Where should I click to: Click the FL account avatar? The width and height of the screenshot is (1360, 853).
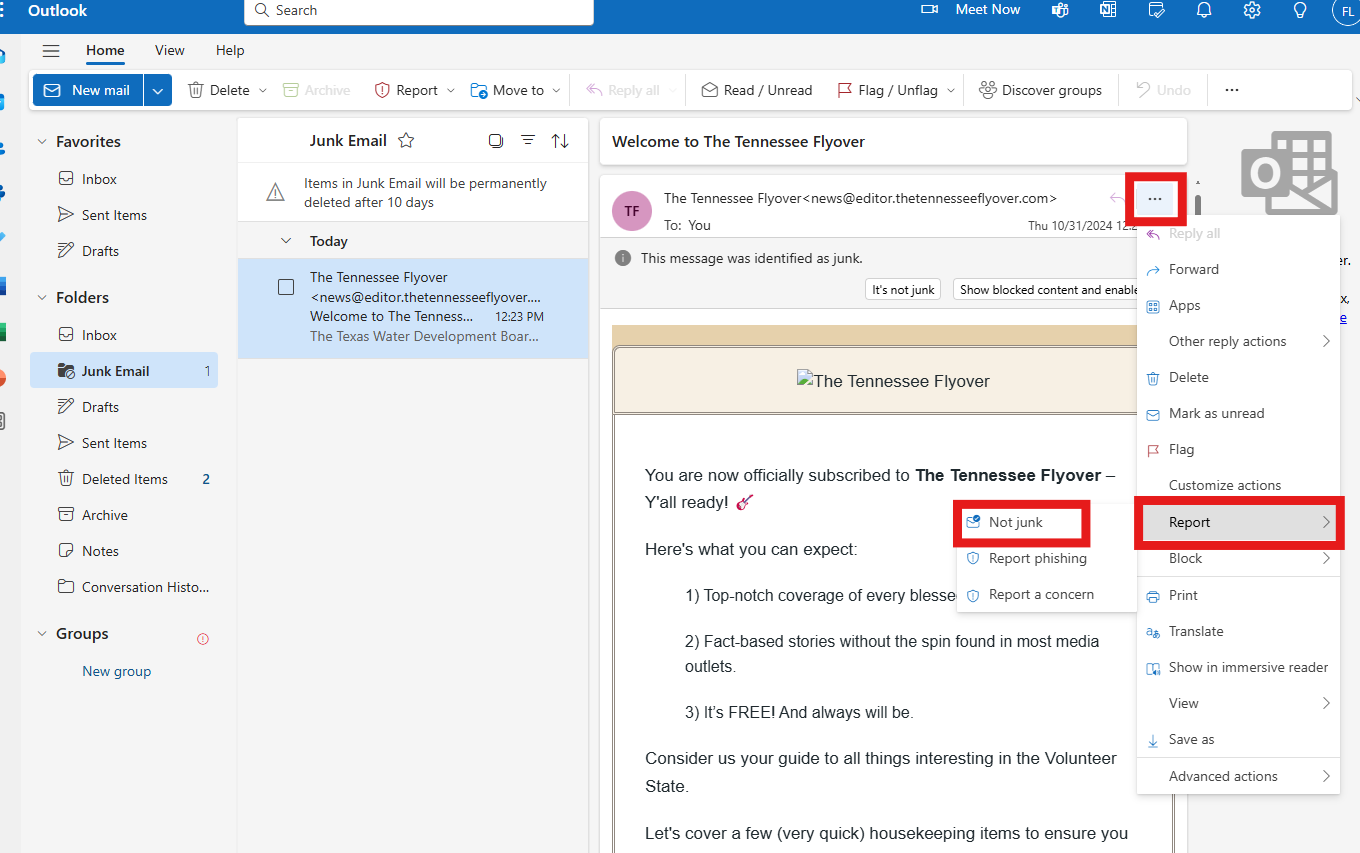pos(1346,12)
